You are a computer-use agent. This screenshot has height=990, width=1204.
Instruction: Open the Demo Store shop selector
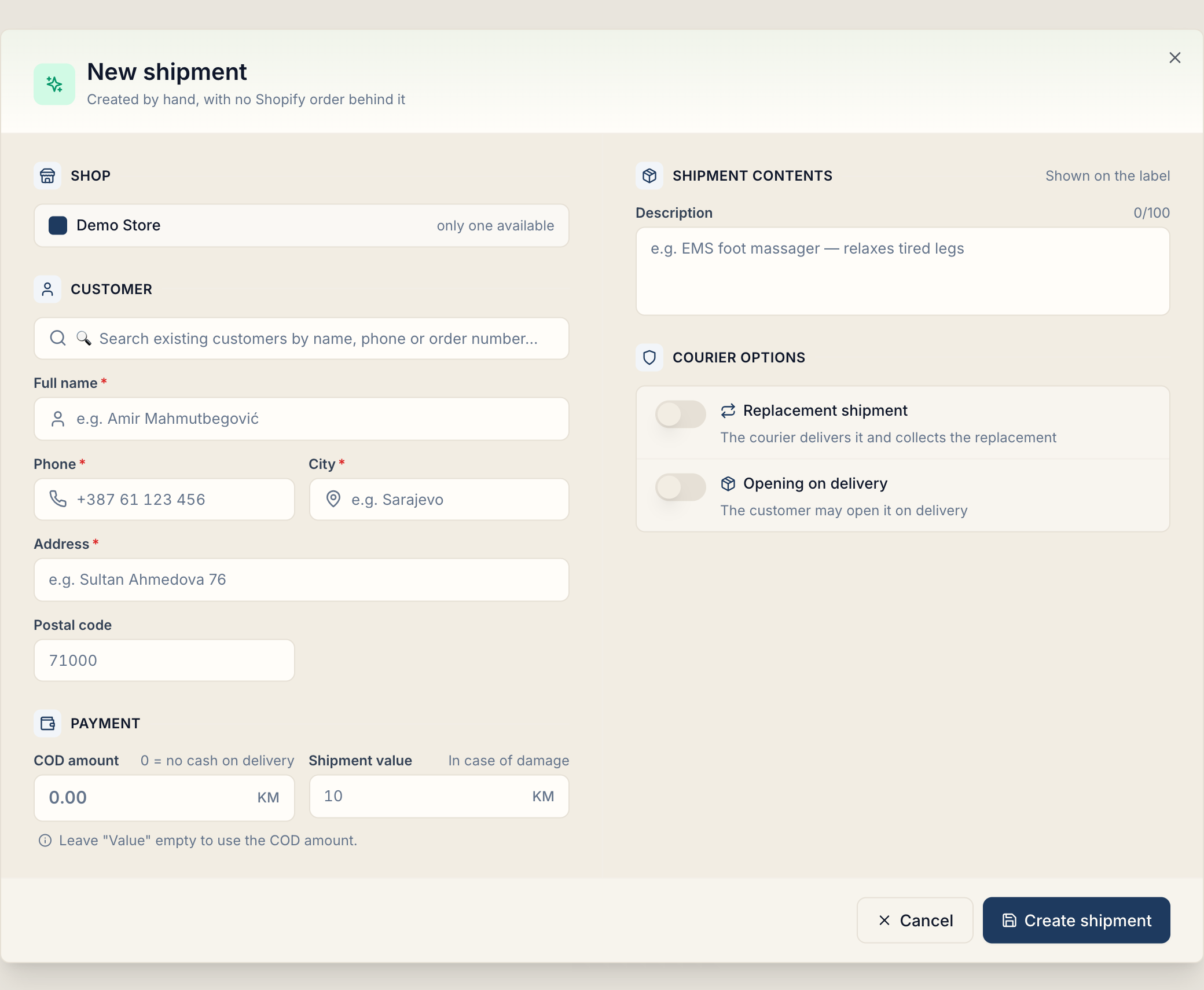tap(302, 225)
